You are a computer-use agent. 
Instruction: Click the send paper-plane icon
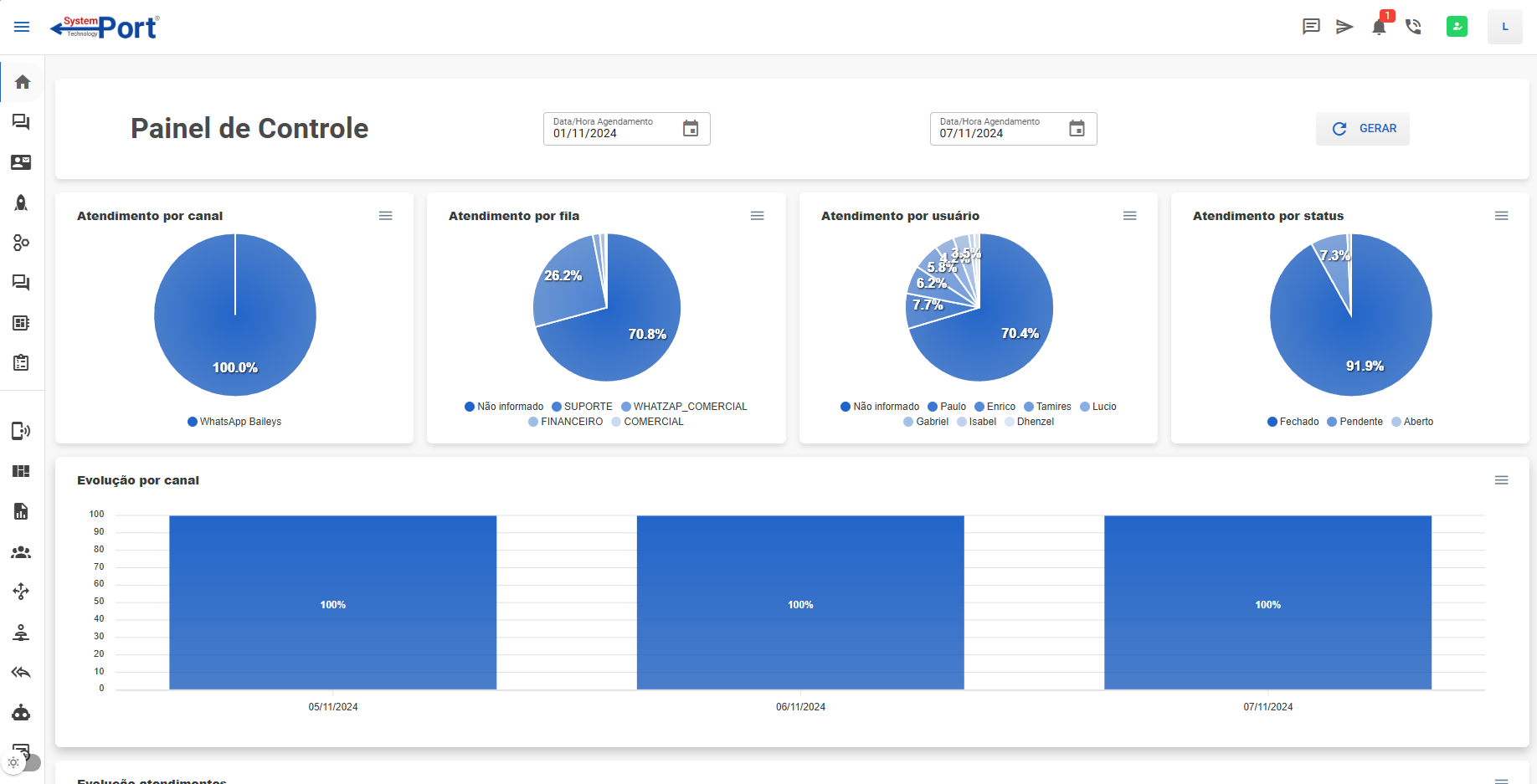coord(1344,27)
